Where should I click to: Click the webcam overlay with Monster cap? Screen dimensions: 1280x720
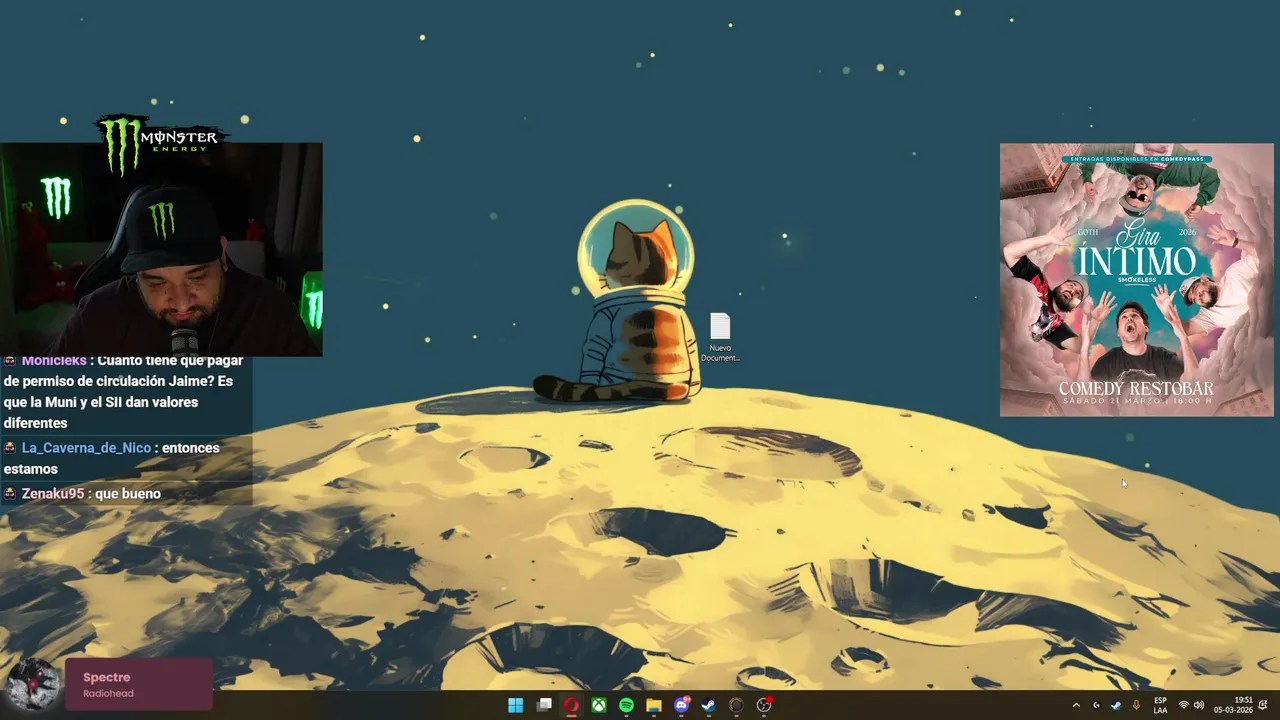point(161,249)
